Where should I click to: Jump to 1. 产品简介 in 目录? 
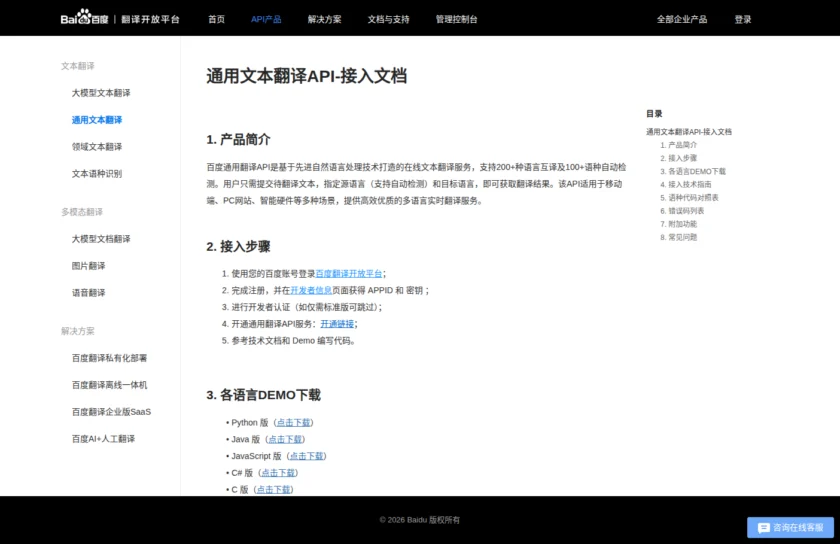coord(678,145)
